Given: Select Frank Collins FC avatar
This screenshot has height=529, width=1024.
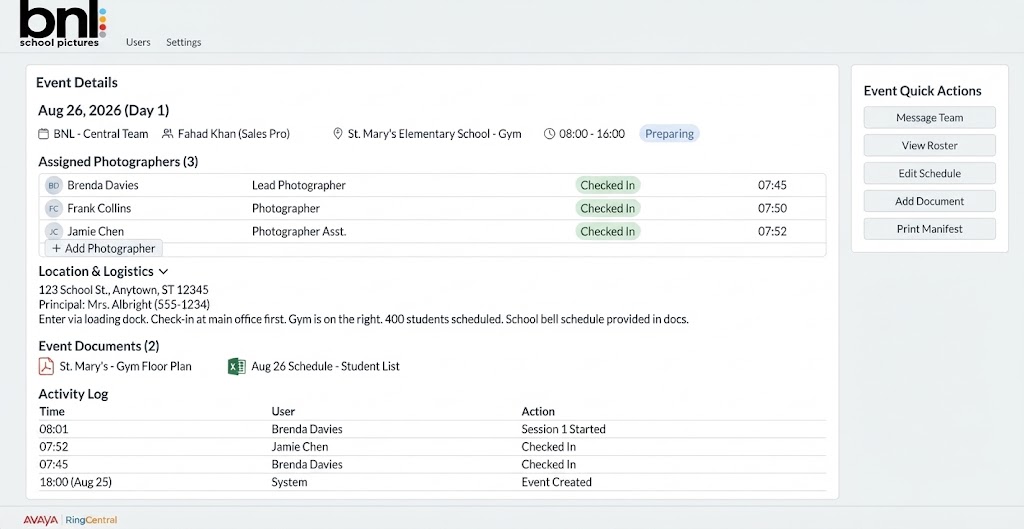Looking at the screenshot, I should (x=54, y=208).
